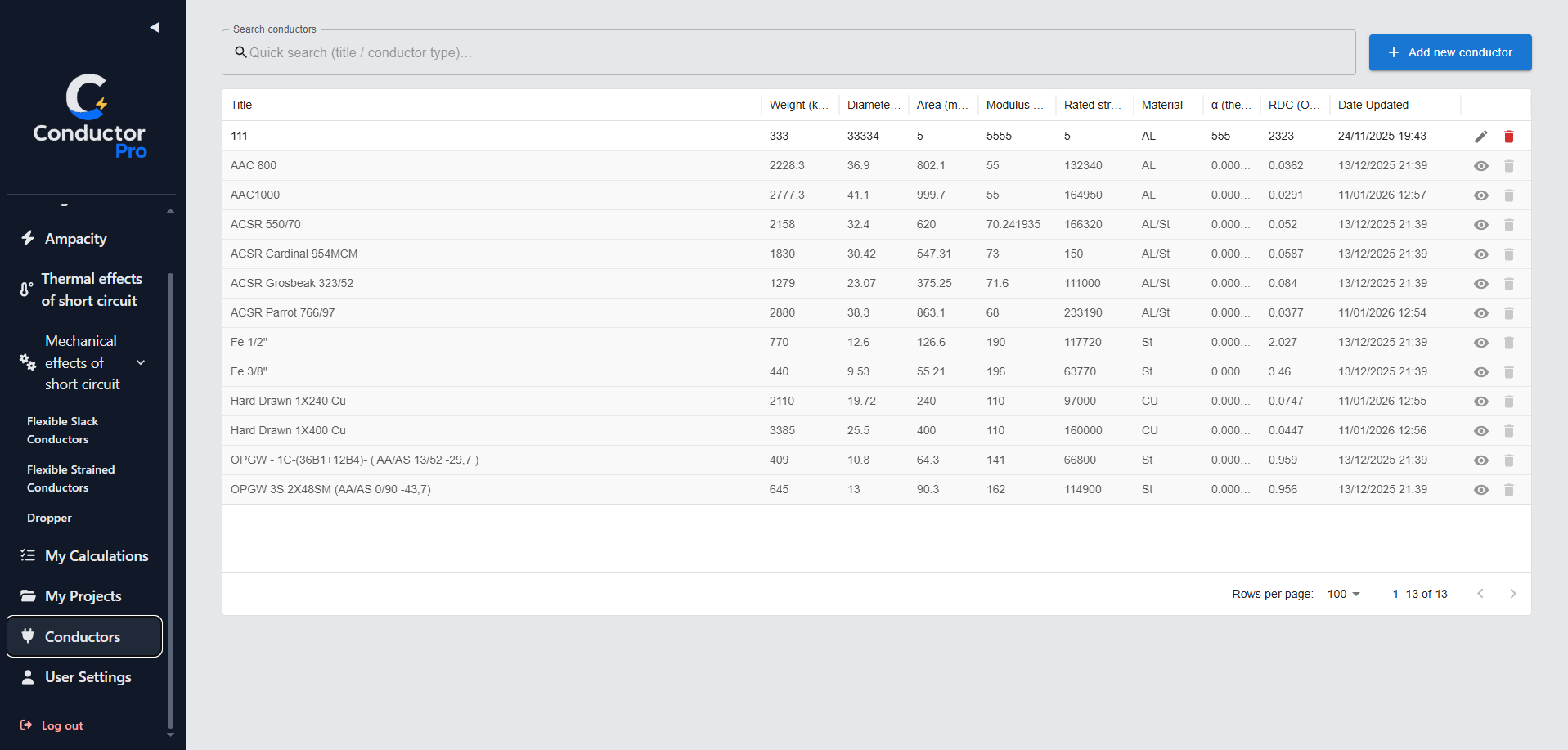Open the rows per page dropdown

click(x=1344, y=594)
